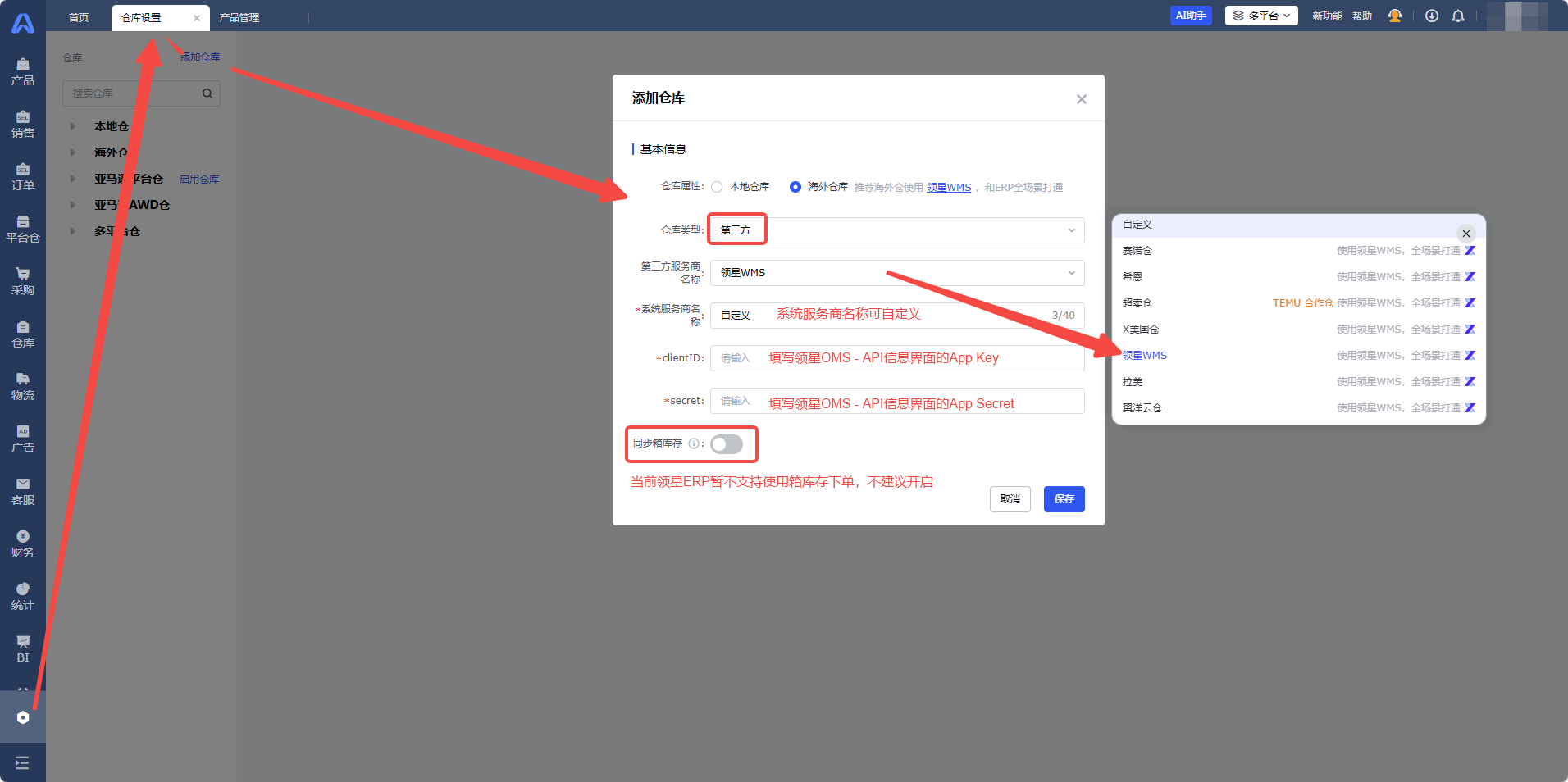Open the 产品 module in the sidebar
Screen dimensions: 1568x782
(23, 72)
